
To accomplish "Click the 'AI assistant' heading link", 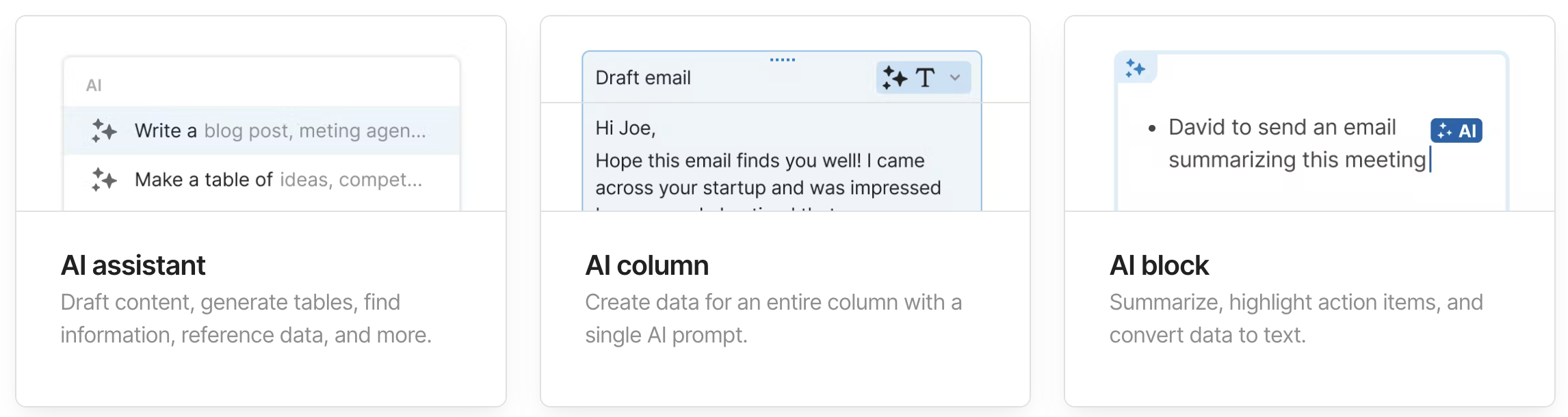I will tap(134, 265).
